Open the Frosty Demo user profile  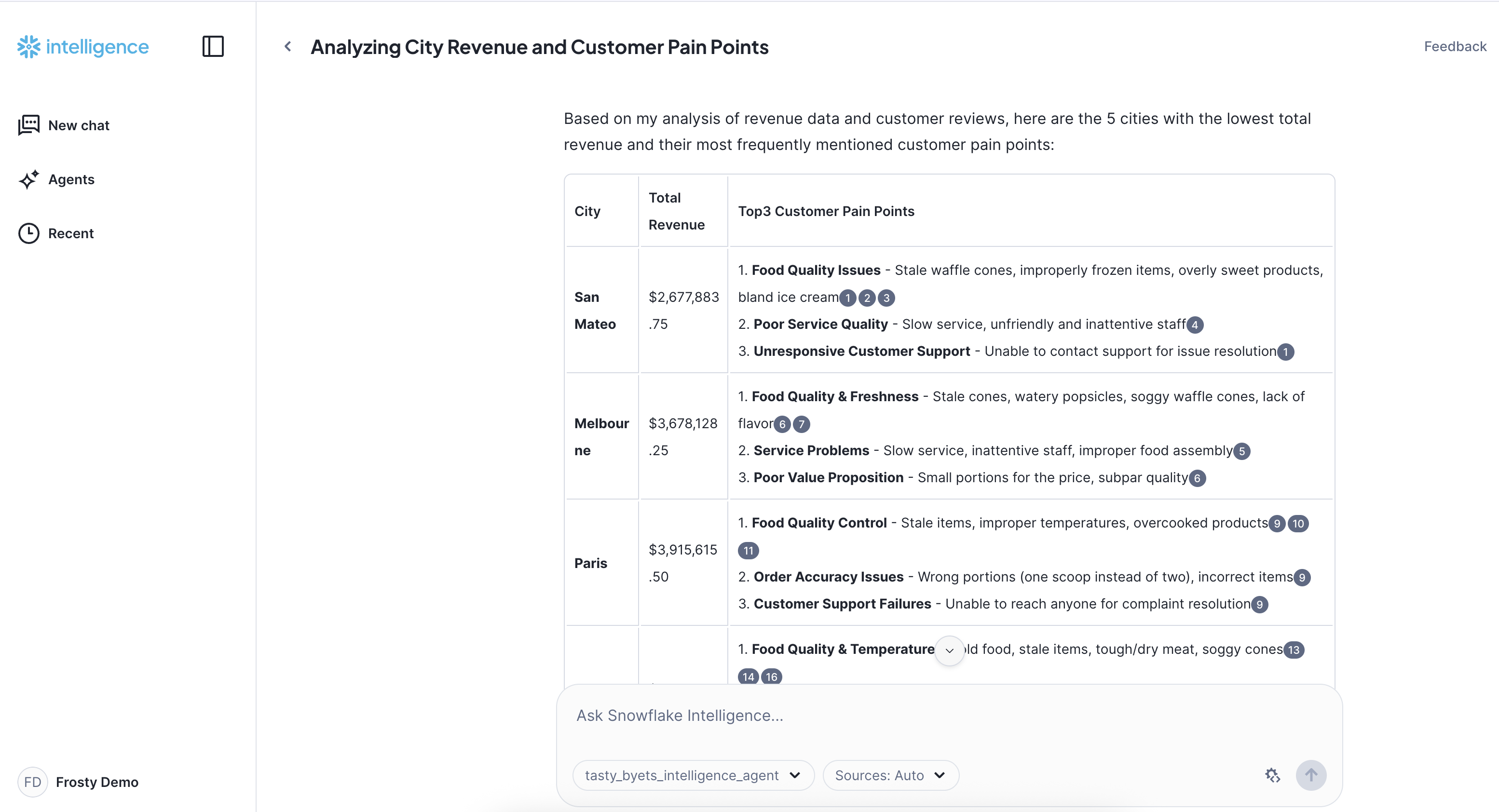(x=96, y=782)
